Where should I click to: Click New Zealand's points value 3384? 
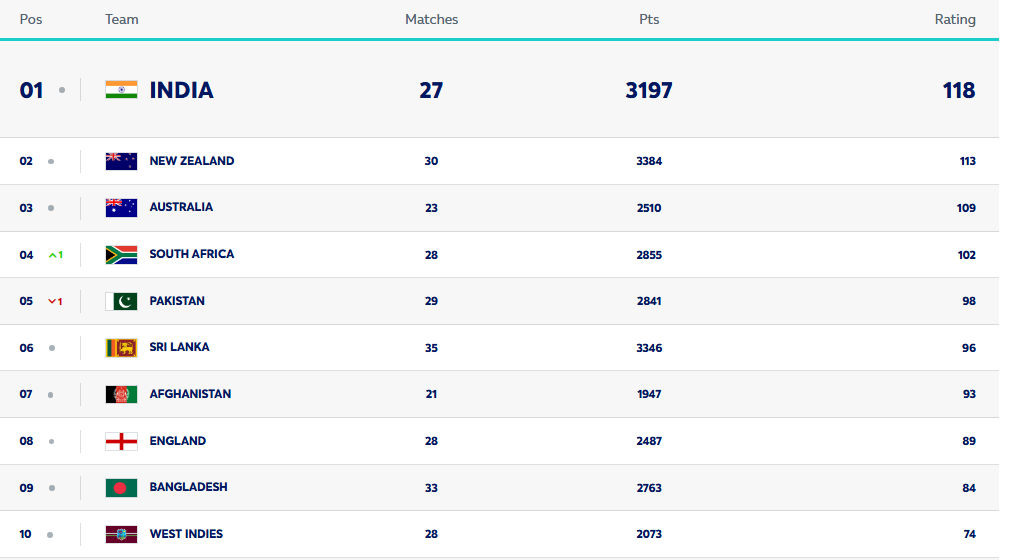pyautogui.click(x=649, y=161)
